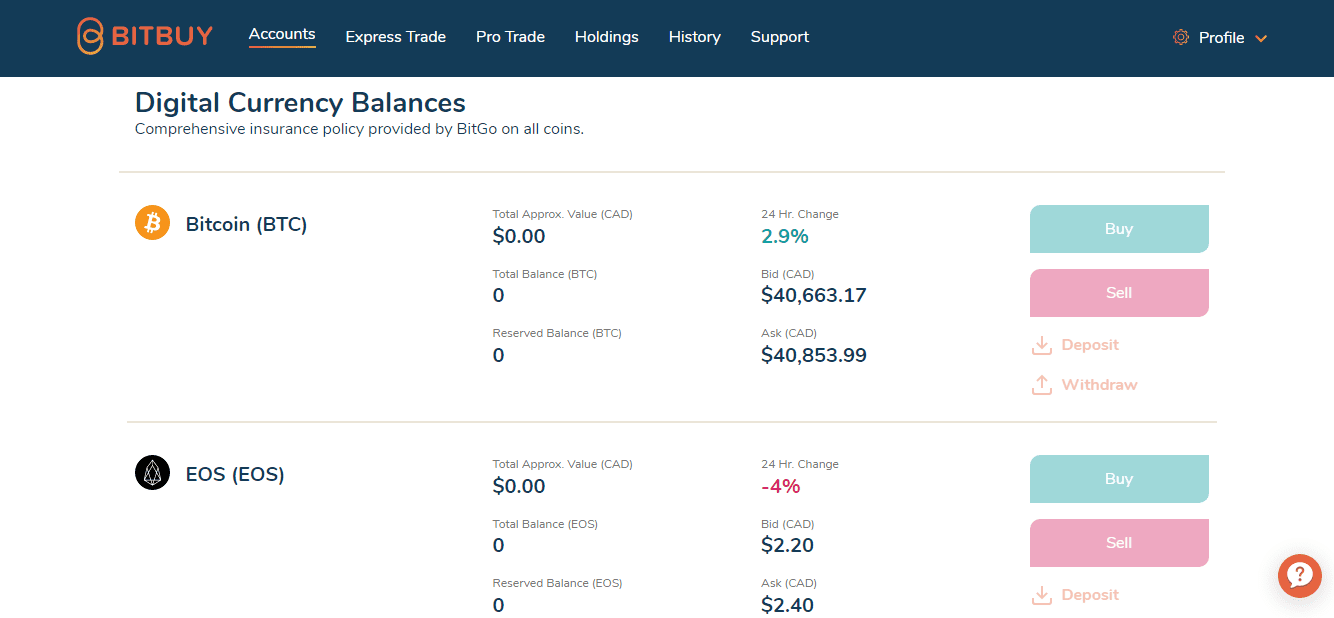This screenshot has height=618, width=1334.
Task: Open the settings gear icon beside Profile
Action: pyautogui.click(x=1181, y=37)
